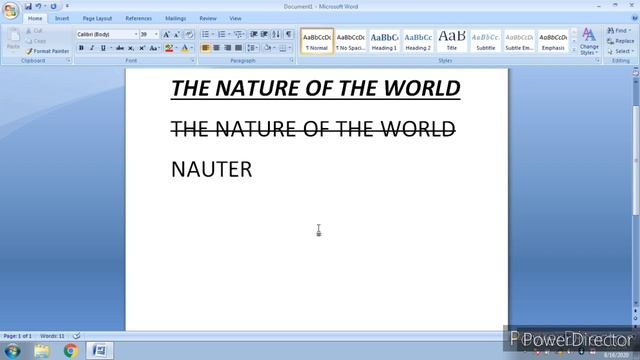Open the Find tool
Viewport: 640px width, 360px height.
tap(619, 31)
